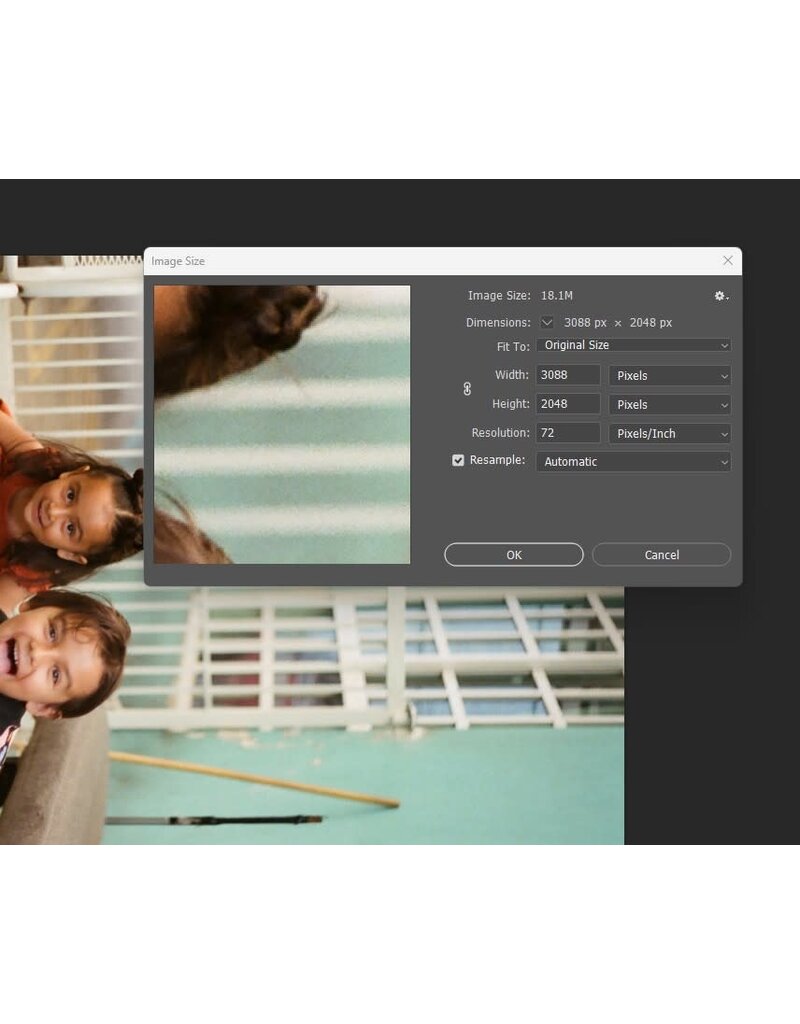This screenshot has height=1024, width=800.
Task: Click the Resample label text
Action: point(497,461)
